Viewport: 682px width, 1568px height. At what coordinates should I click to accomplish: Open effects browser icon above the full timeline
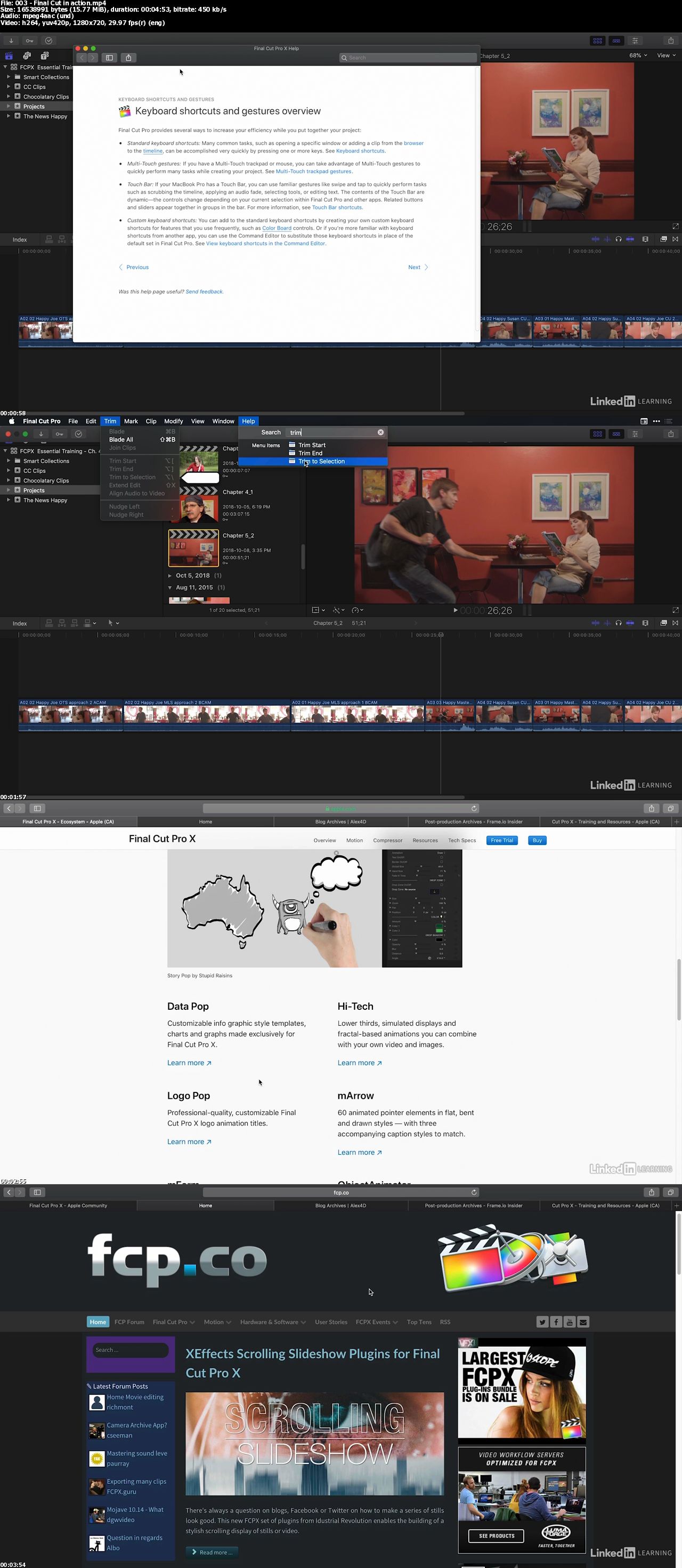[x=663, y=623]
